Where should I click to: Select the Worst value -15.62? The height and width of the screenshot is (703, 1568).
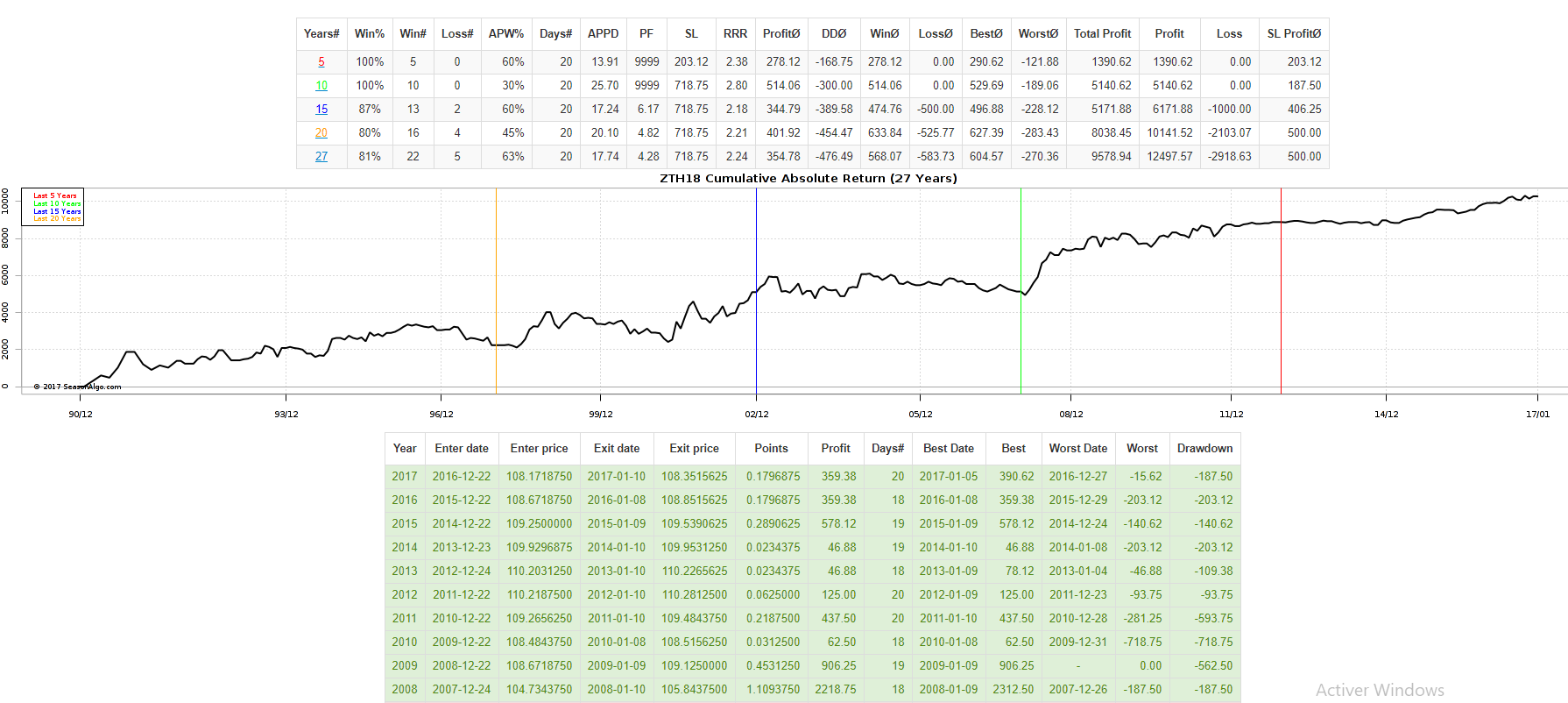(1146, 477)
